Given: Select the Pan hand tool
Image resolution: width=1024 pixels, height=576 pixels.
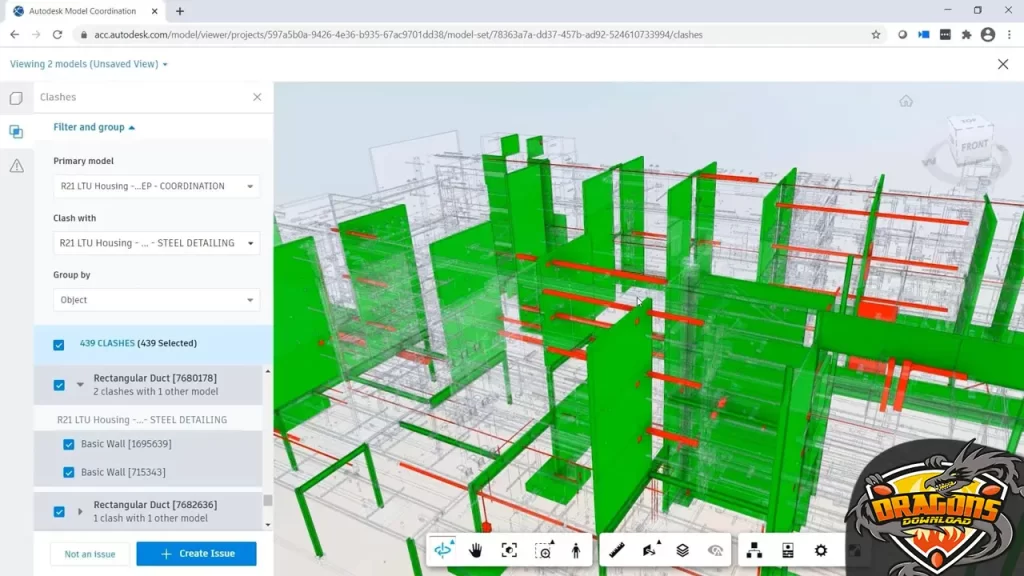Looking at the screenshot, I should tap(476, 549).
